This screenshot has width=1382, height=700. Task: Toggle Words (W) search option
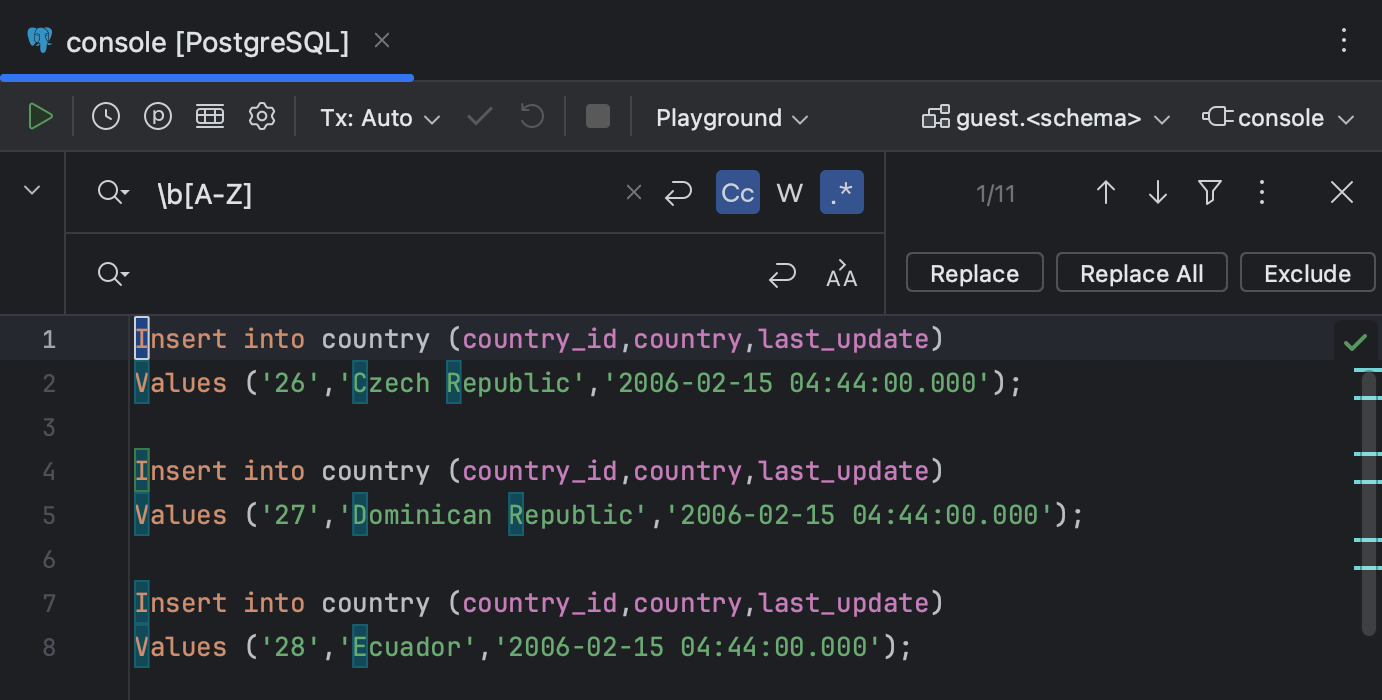pyautogui.click(x=790, y=193)
